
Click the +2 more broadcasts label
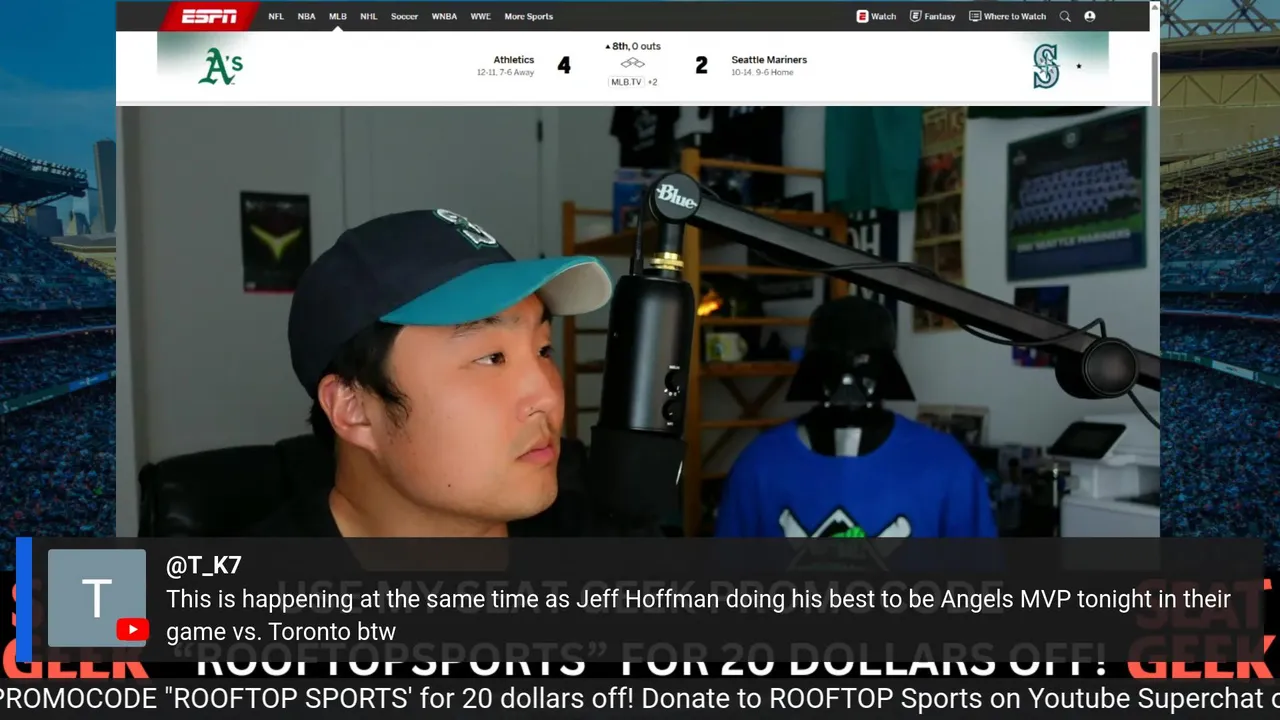[x=653, y=82]
